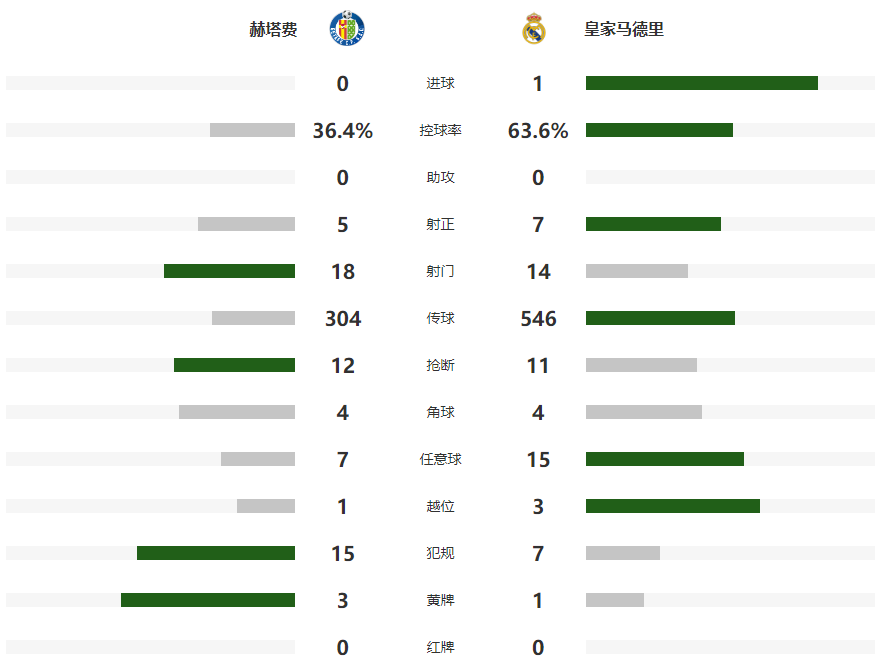
Task: Select the 进球 stat label
Action: (440, 84)
